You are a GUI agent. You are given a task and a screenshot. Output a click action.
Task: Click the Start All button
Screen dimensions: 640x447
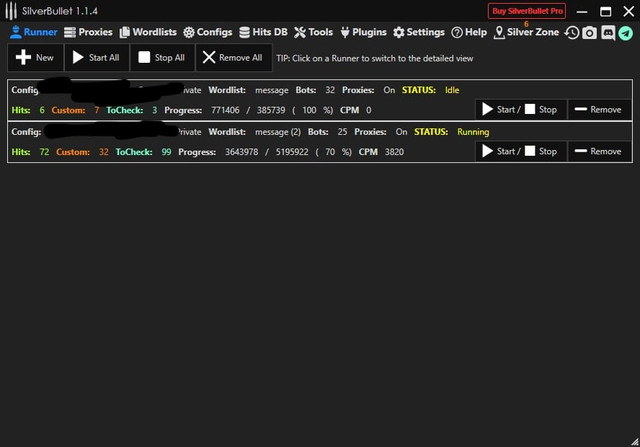click(96, 58)
